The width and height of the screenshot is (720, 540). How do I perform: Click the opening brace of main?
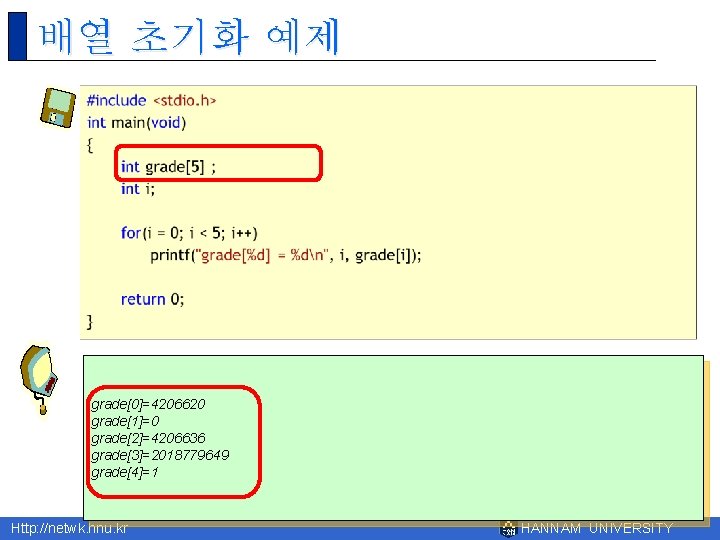90,145
